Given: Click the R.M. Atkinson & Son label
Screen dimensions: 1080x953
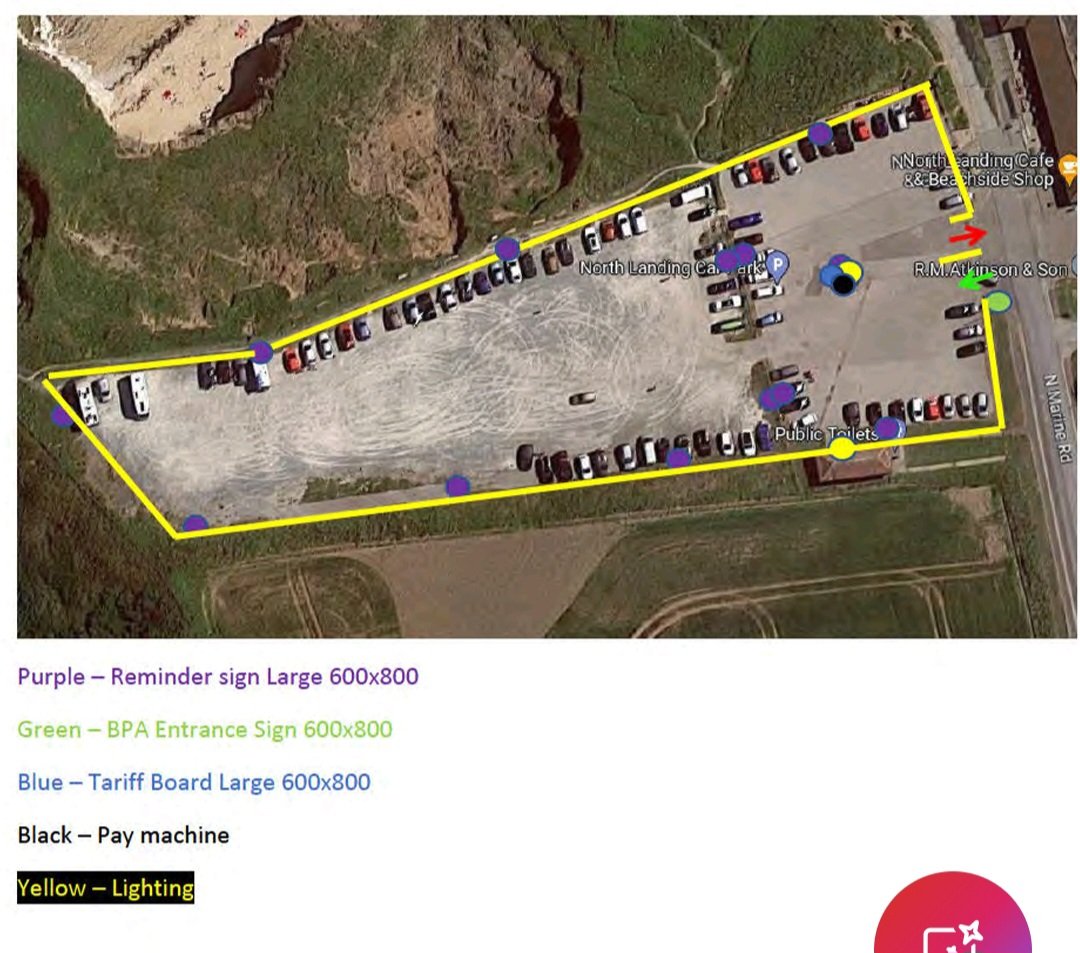Looking at the screenshot, I should (x=990, y=269).
